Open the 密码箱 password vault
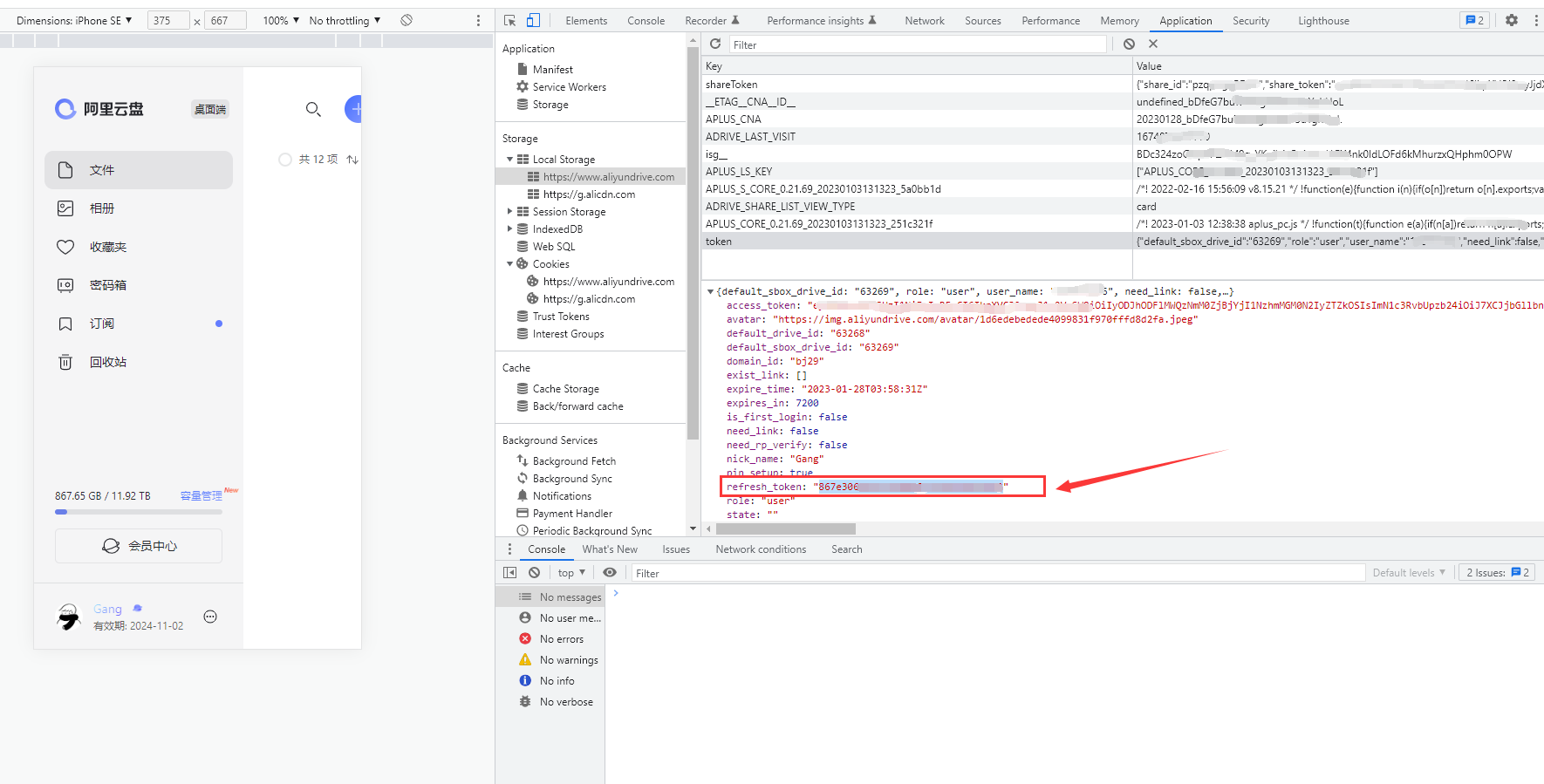Image resolution: width=1544 pixels, height=784 pixels. (139, 285)
